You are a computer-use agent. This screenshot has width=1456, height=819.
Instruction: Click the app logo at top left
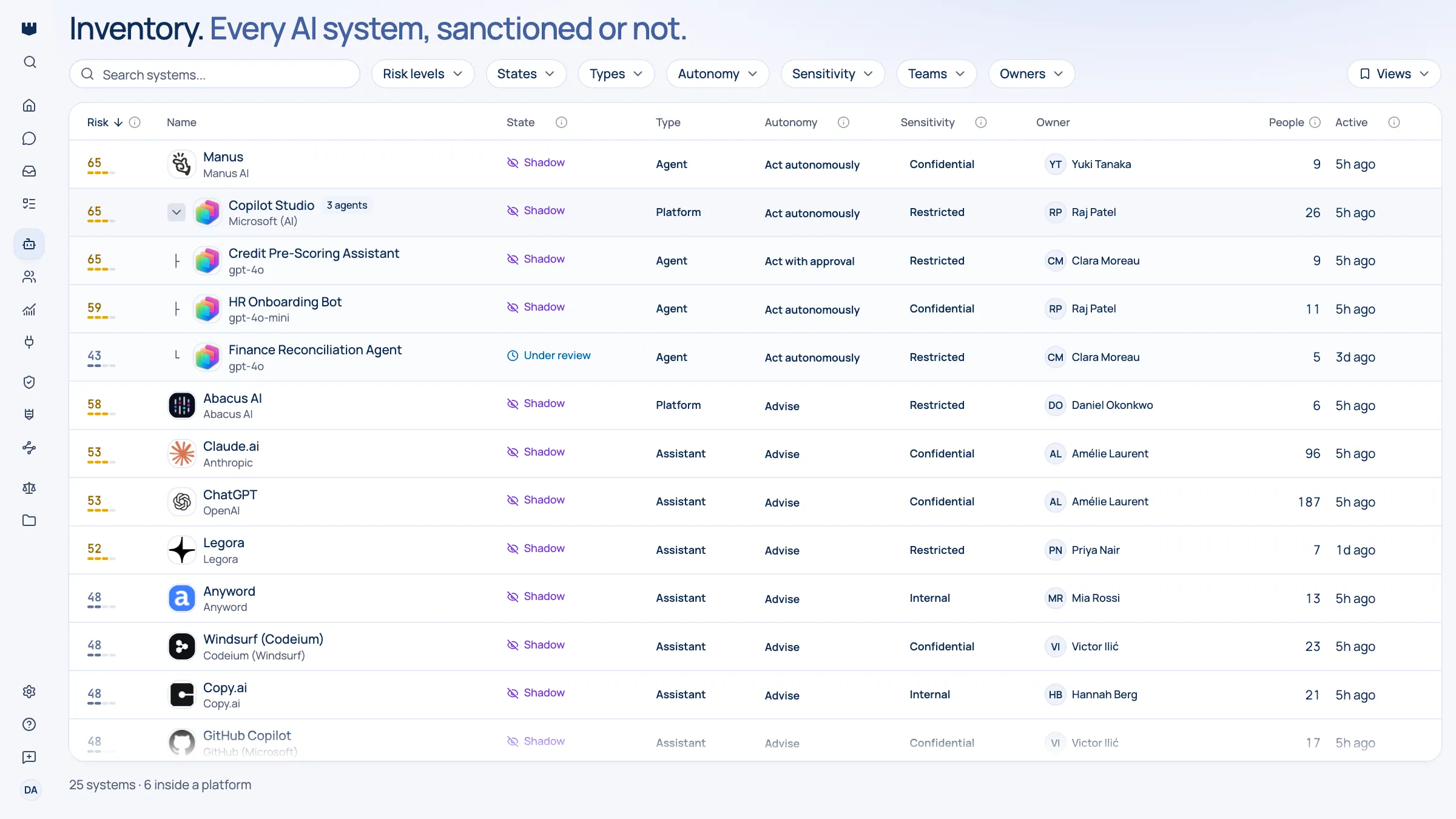[x=29, y=28]
